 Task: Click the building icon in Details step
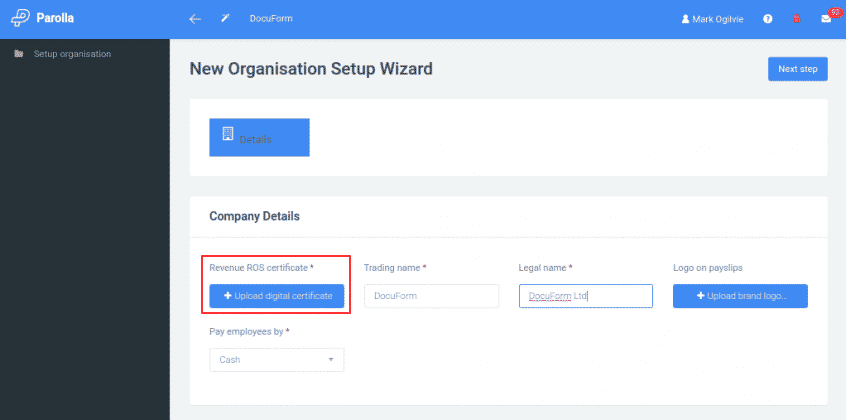[x=227, y=134]
